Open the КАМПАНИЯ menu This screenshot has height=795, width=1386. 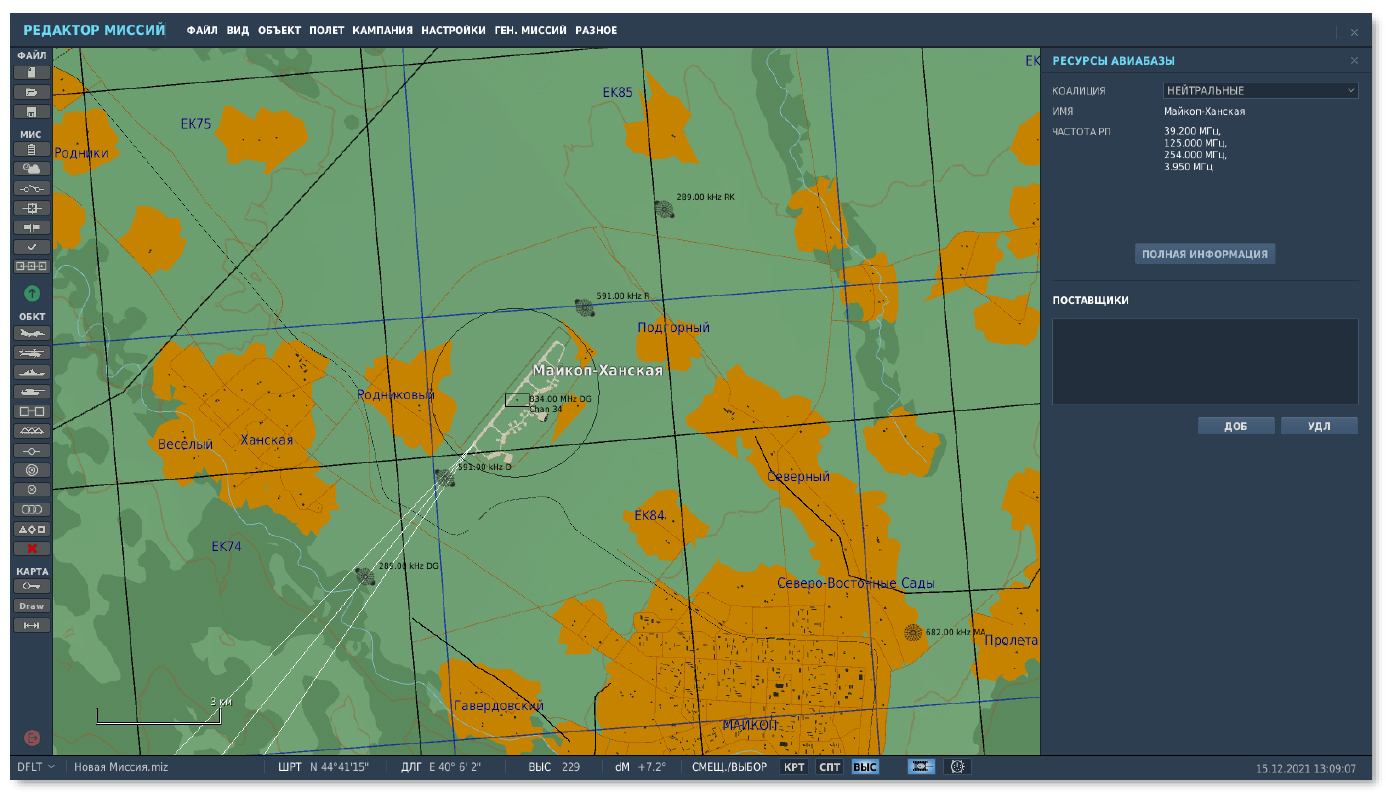point(382,31)
